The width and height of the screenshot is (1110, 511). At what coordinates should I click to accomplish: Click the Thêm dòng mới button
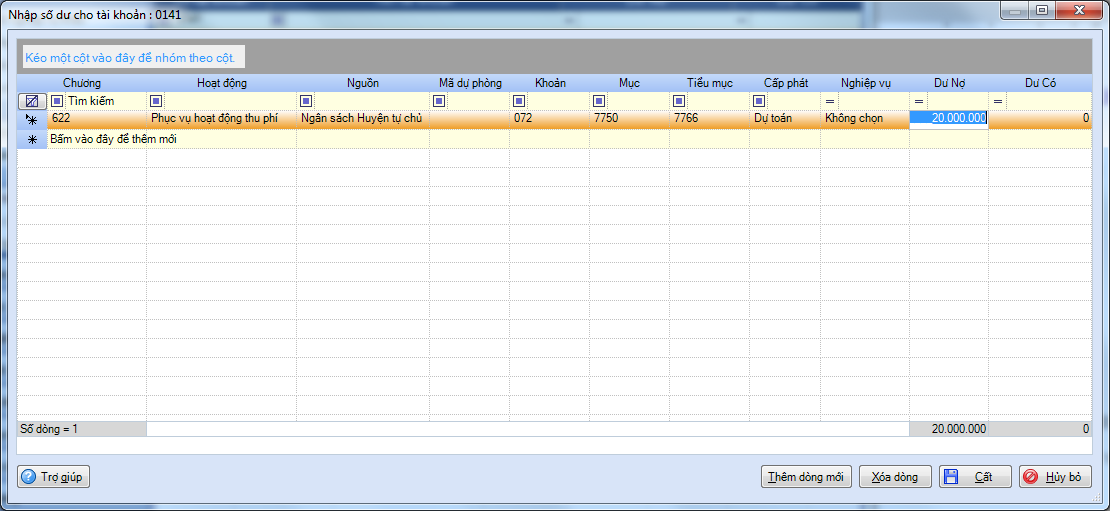click(x=806, y=477)
